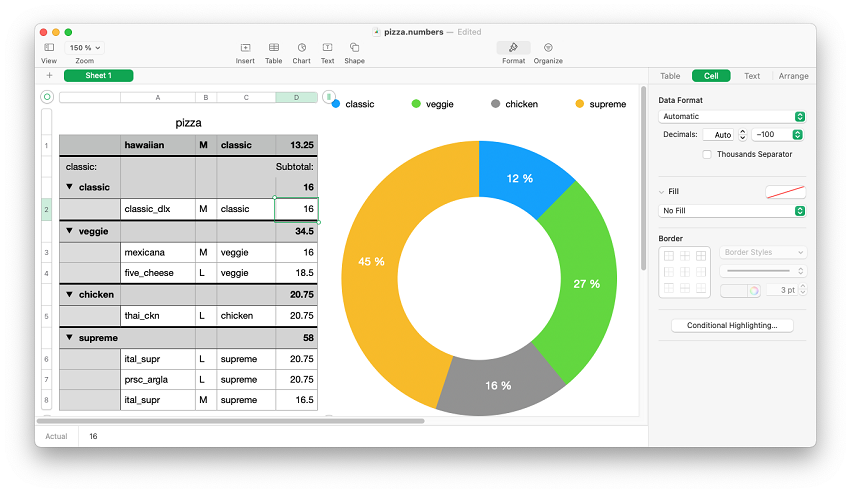Open the View options icon
The image size is (851, 493).
(49, 47)
